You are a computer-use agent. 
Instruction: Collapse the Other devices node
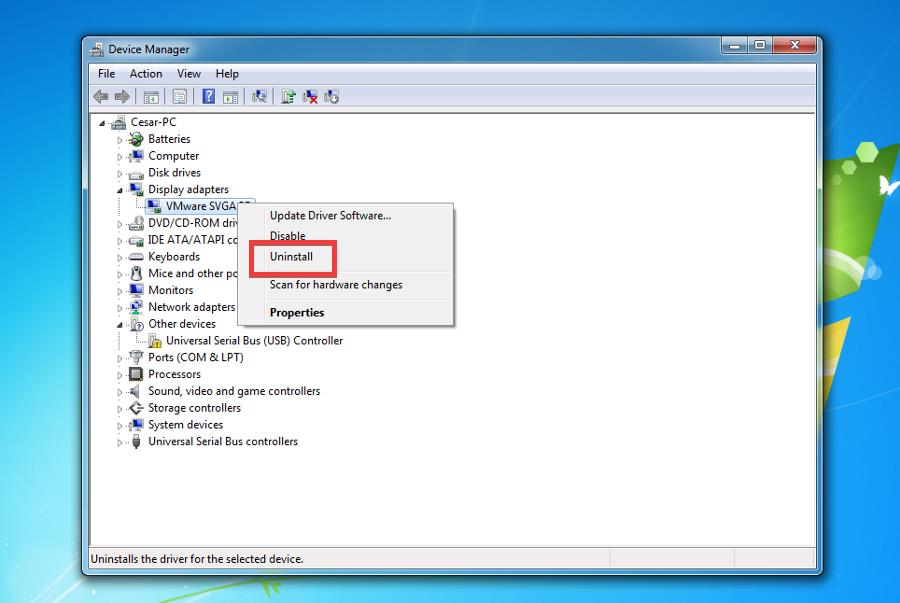click(120, 325)
